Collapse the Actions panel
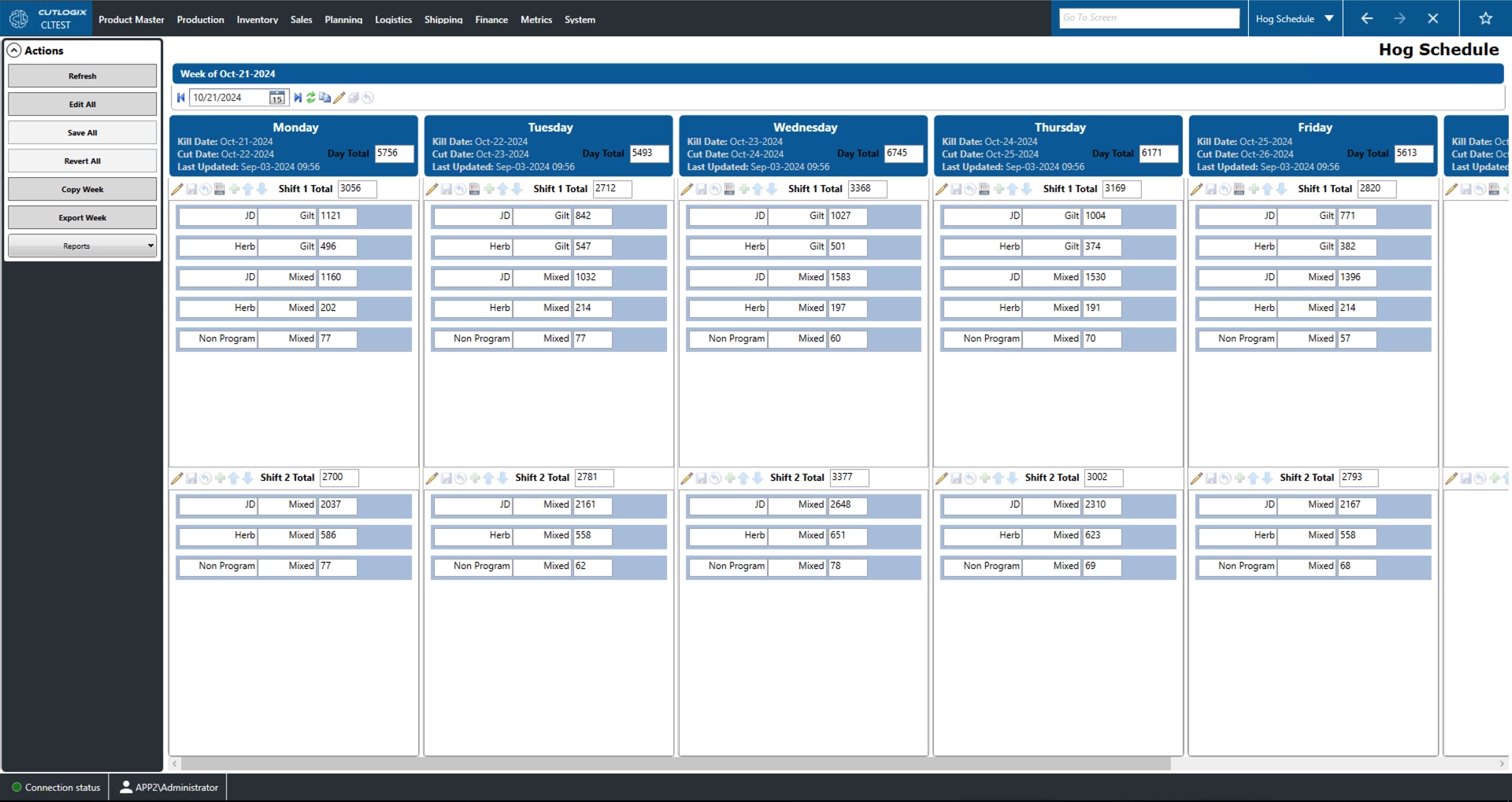The width and height of the screenshot is (1512, 802). [x=14, y=50]
